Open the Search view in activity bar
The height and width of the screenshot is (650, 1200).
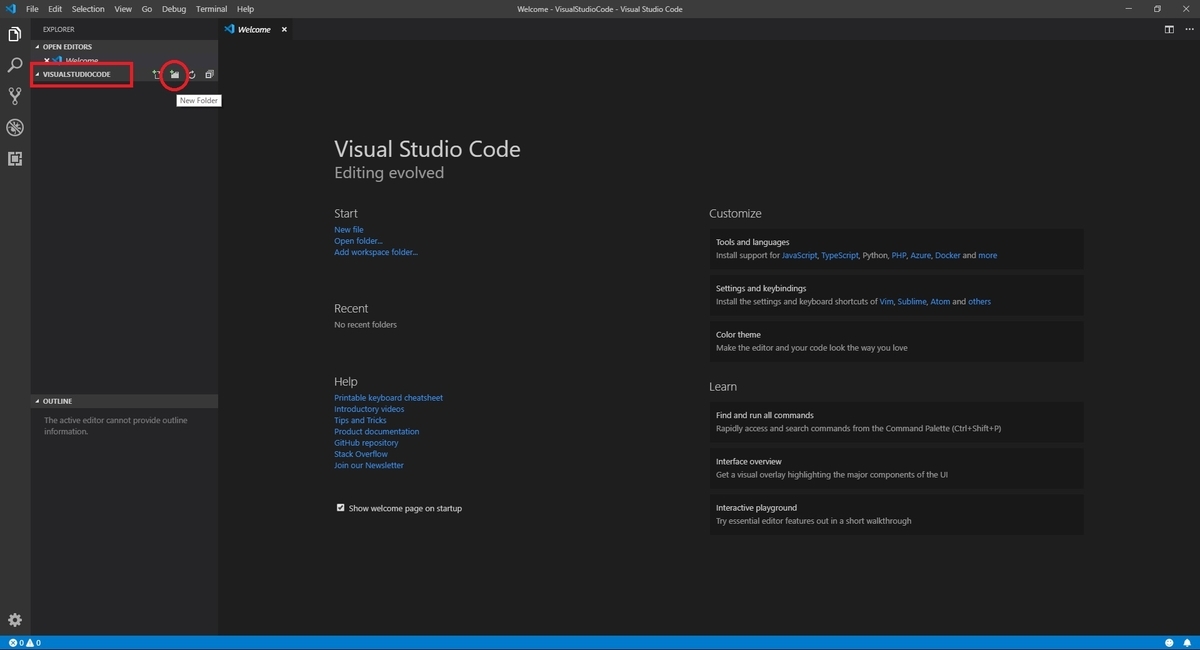(15, 65)
